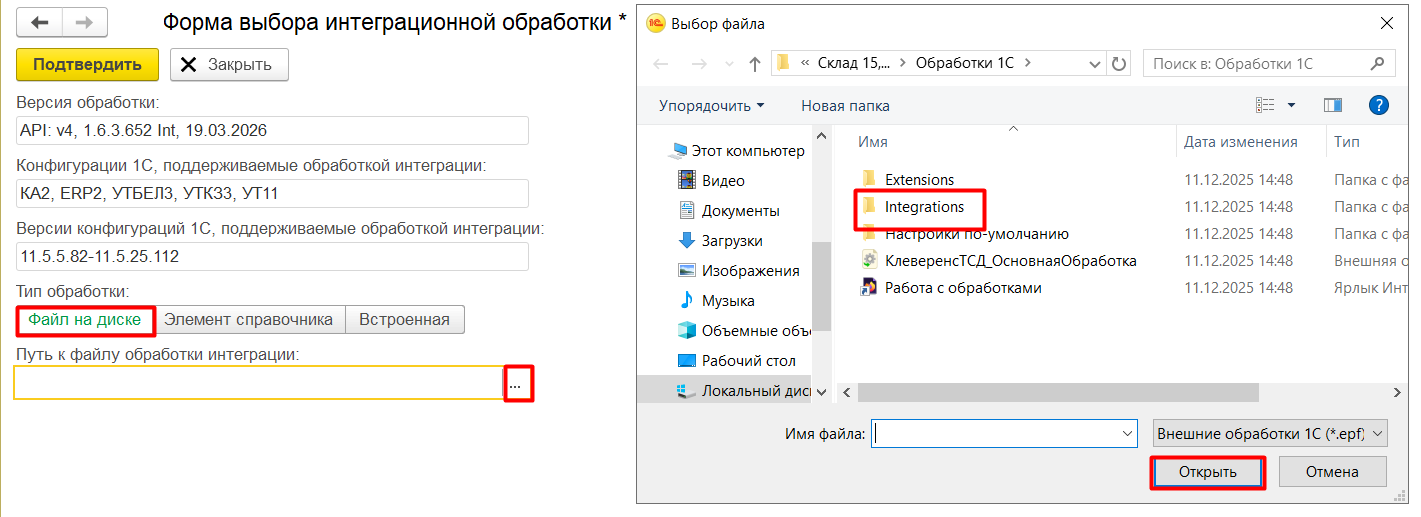Create a new folder with Новая папка

[845, 105]
